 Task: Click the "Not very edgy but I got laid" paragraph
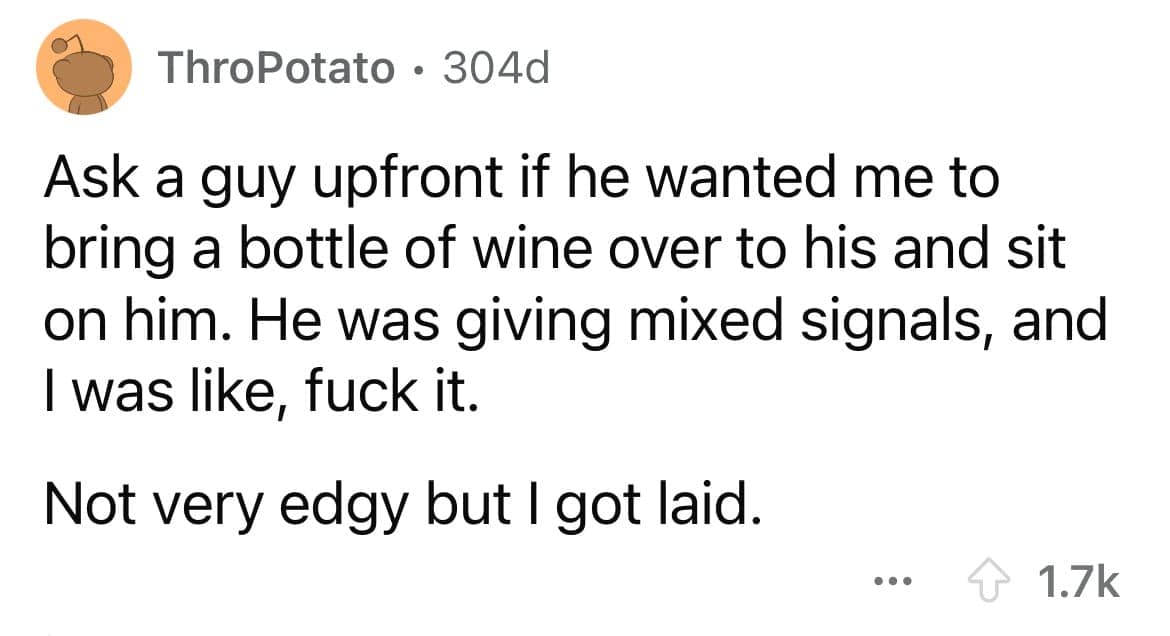click(x=400, y=507)
